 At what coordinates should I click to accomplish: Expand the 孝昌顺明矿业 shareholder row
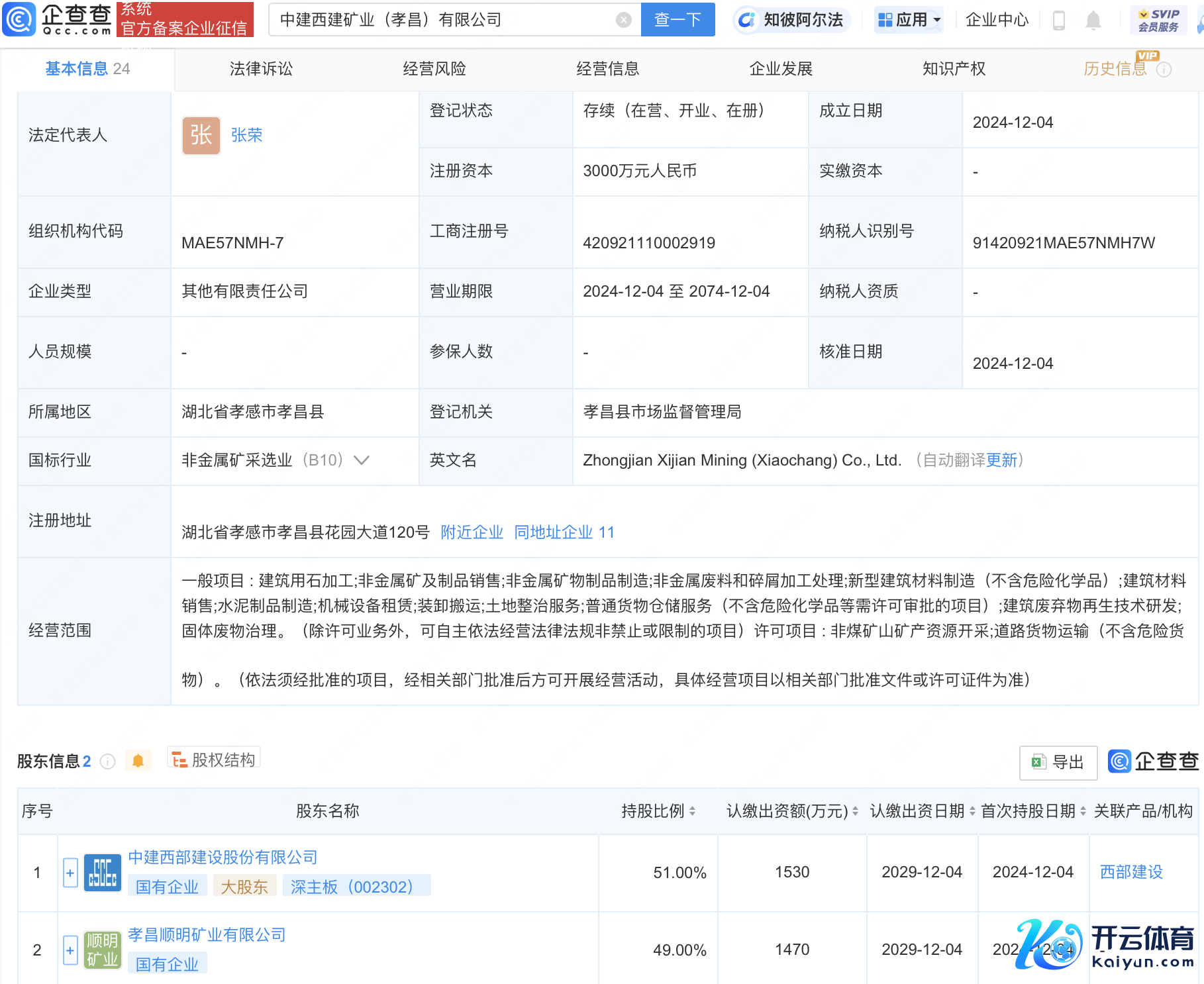(70, 950)
